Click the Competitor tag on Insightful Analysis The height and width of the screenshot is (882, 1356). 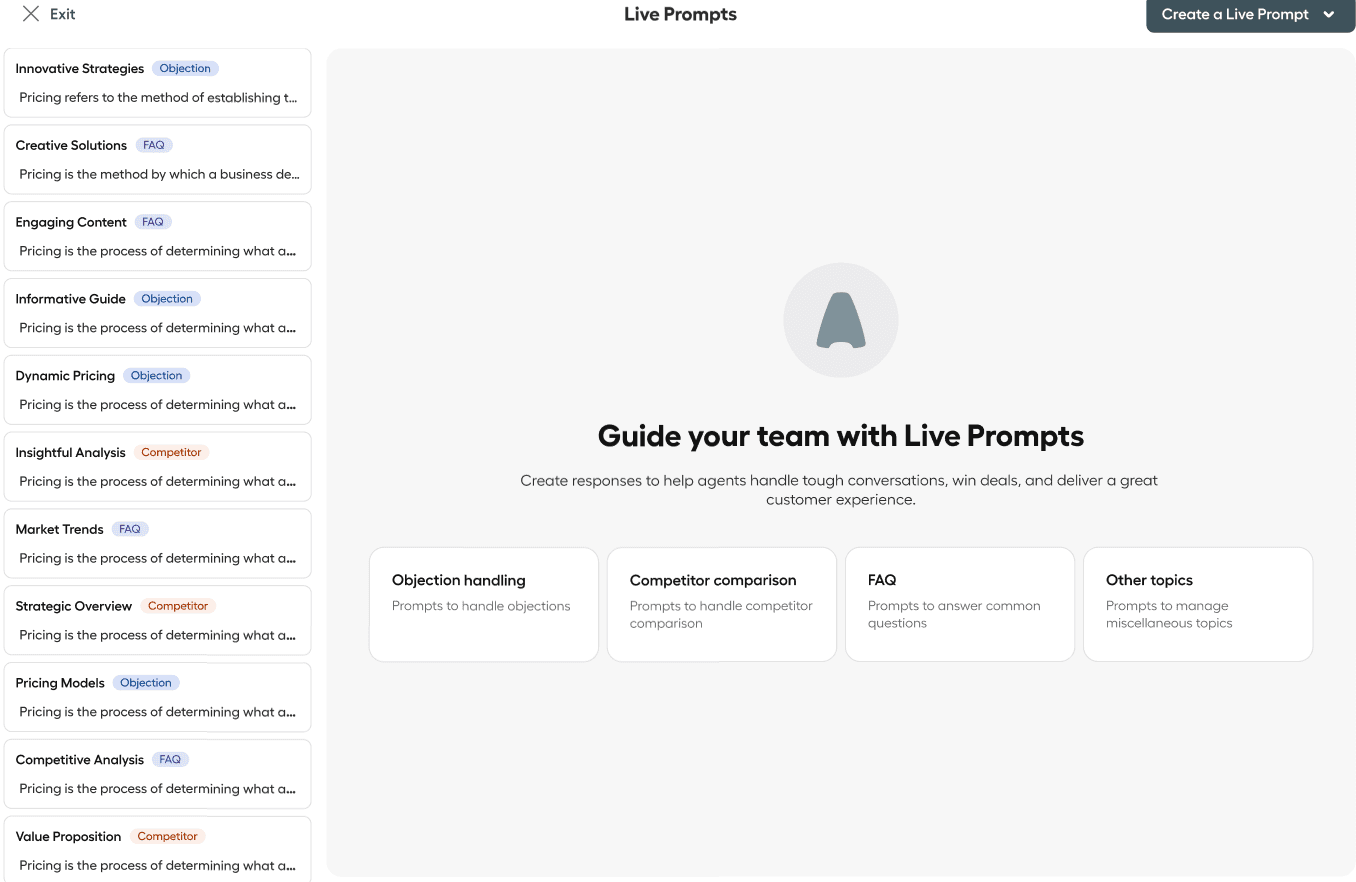pyautogui.click(x=171, y=452)
